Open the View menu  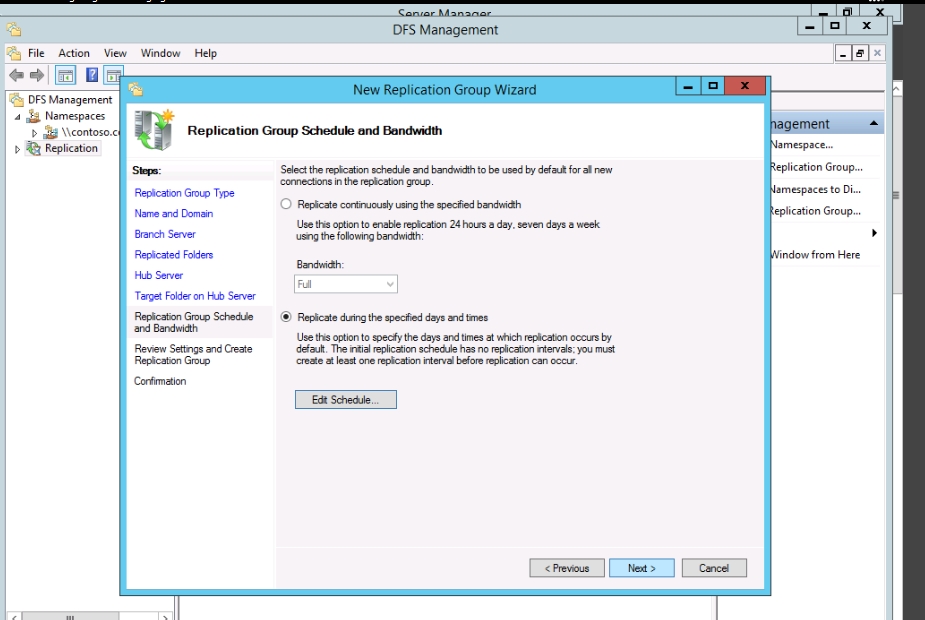click(115, 53)
